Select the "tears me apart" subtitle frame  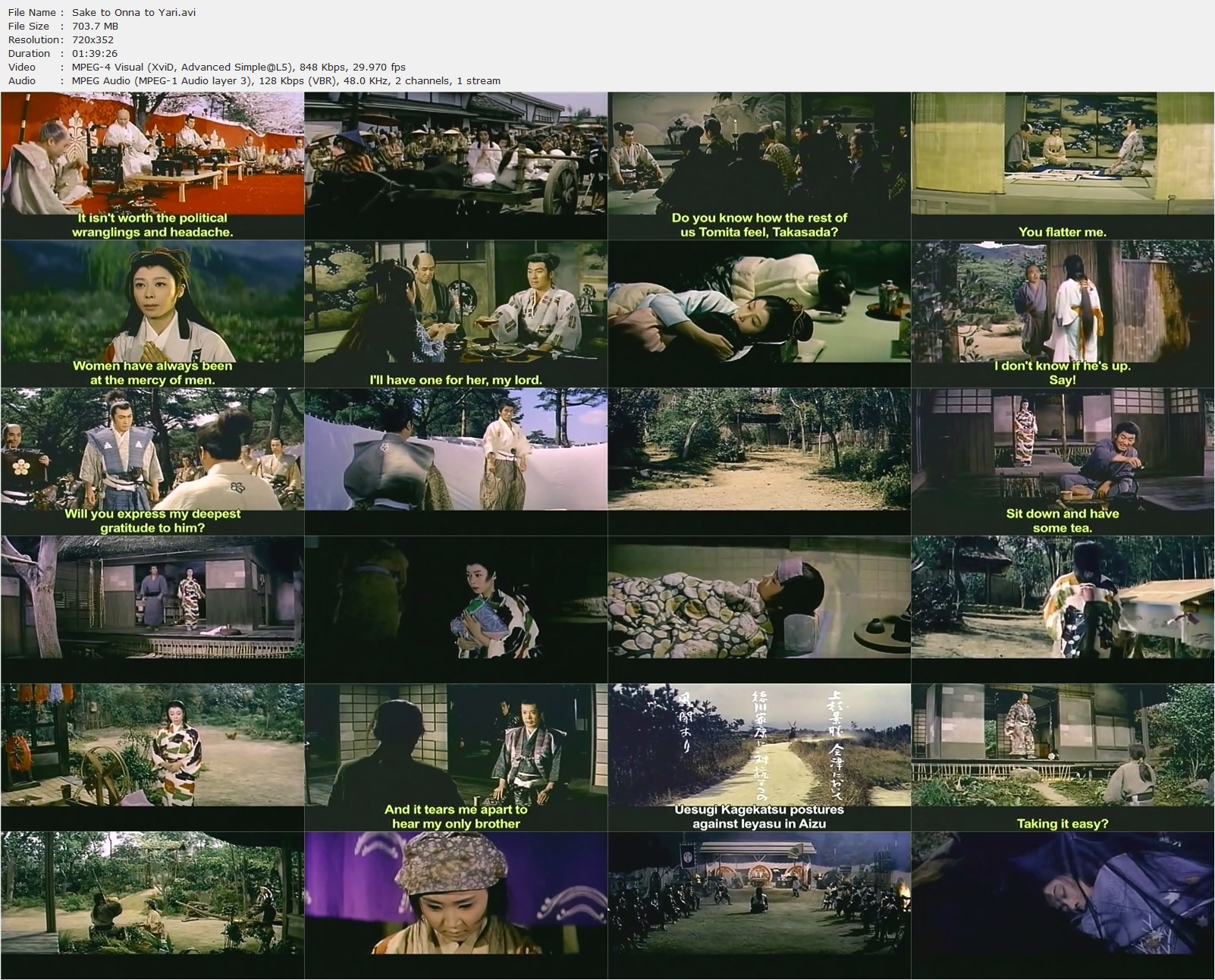pyautogui.click(x=455, y=757)
